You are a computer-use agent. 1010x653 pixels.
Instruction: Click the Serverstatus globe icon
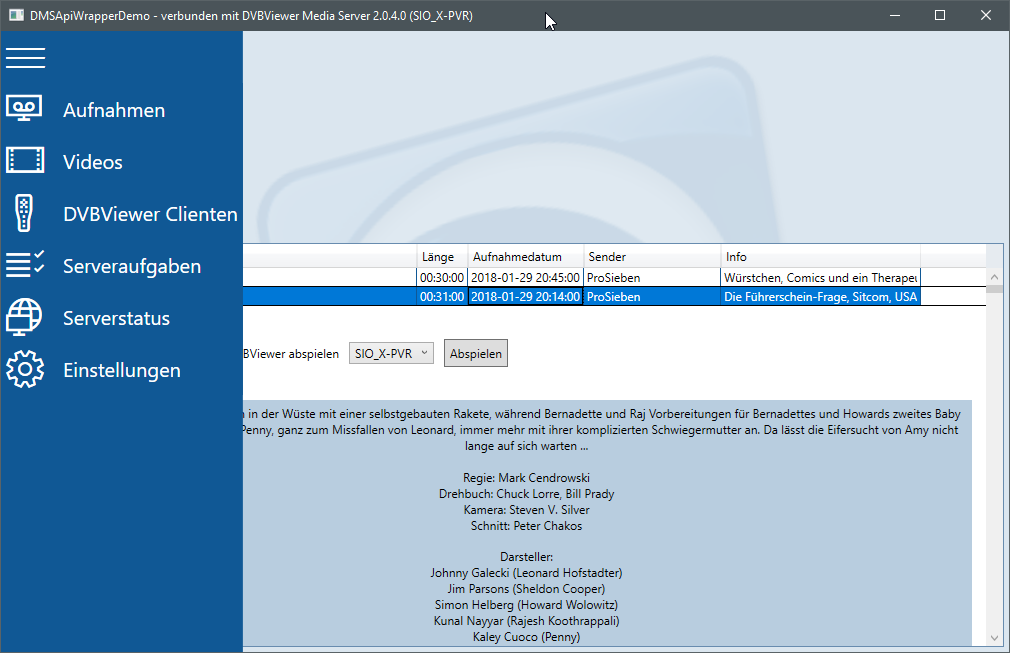25,318
